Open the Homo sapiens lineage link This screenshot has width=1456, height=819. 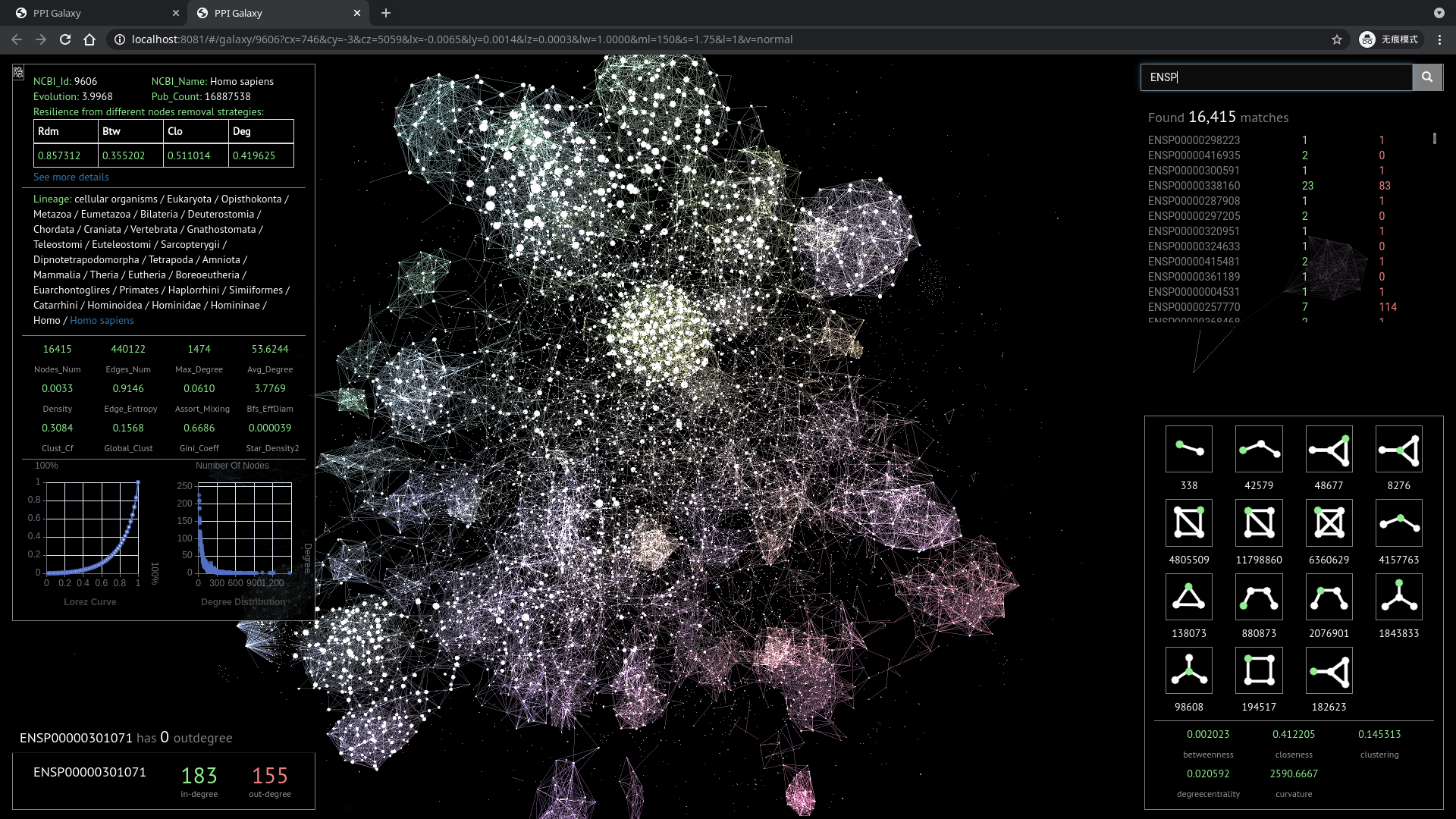(x=102, y=320)
